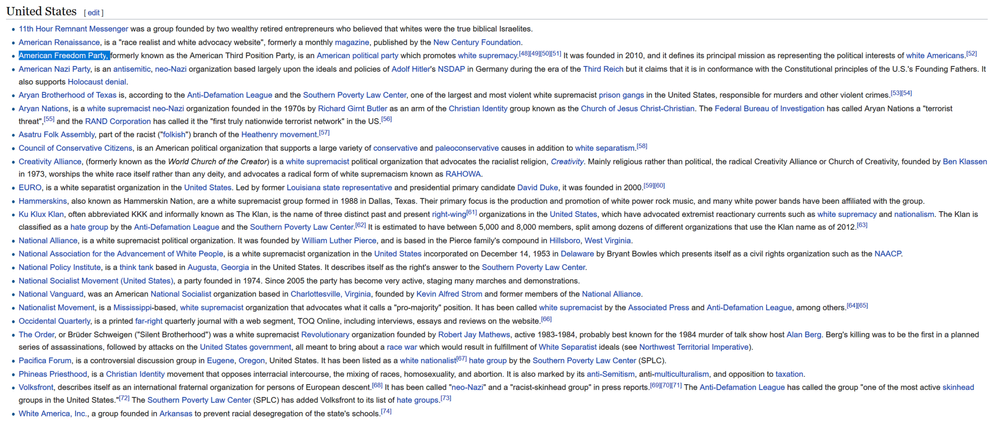The image size is (999, 421).
Task: Open Council of Conservative Citizens link
Action: click(x=78, y=148)
